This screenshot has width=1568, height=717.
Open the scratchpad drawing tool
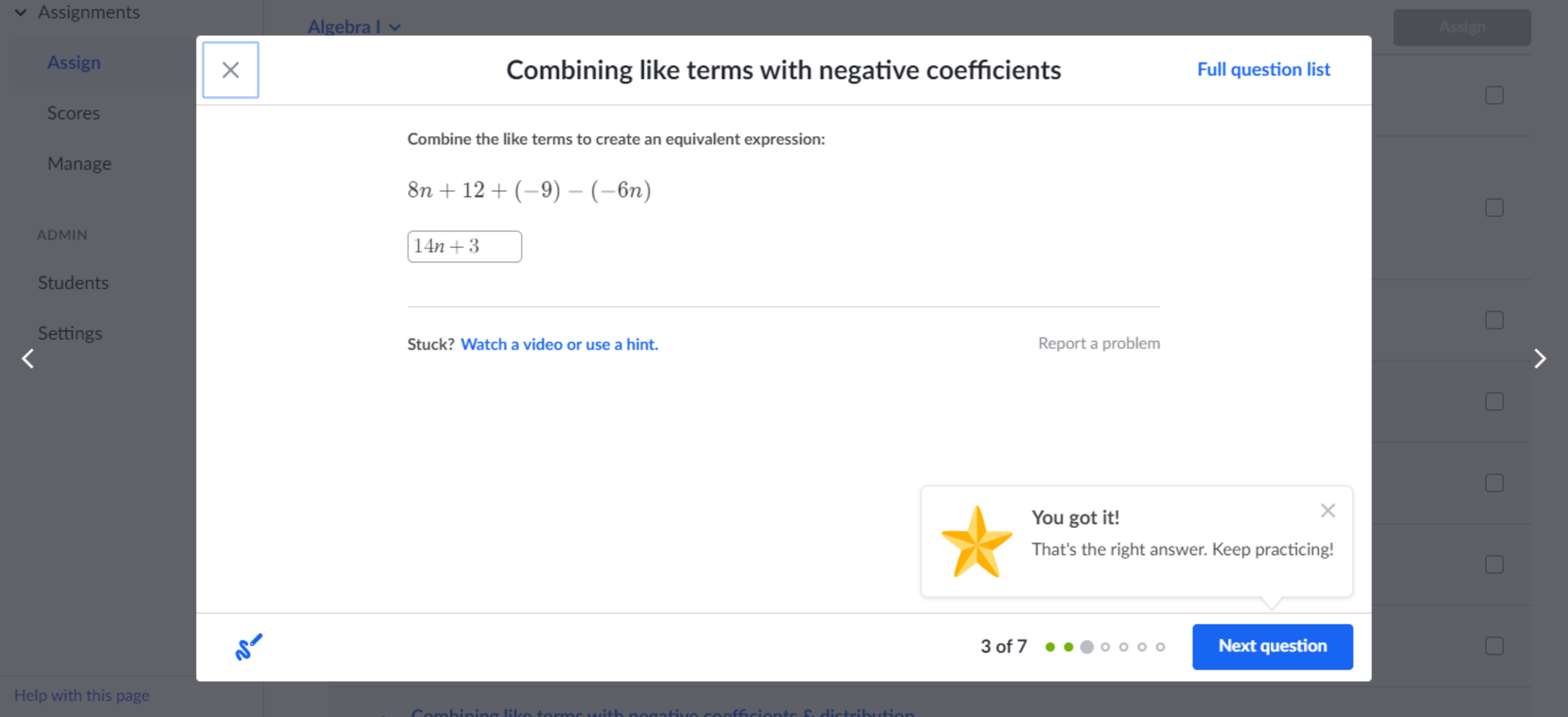249,647
